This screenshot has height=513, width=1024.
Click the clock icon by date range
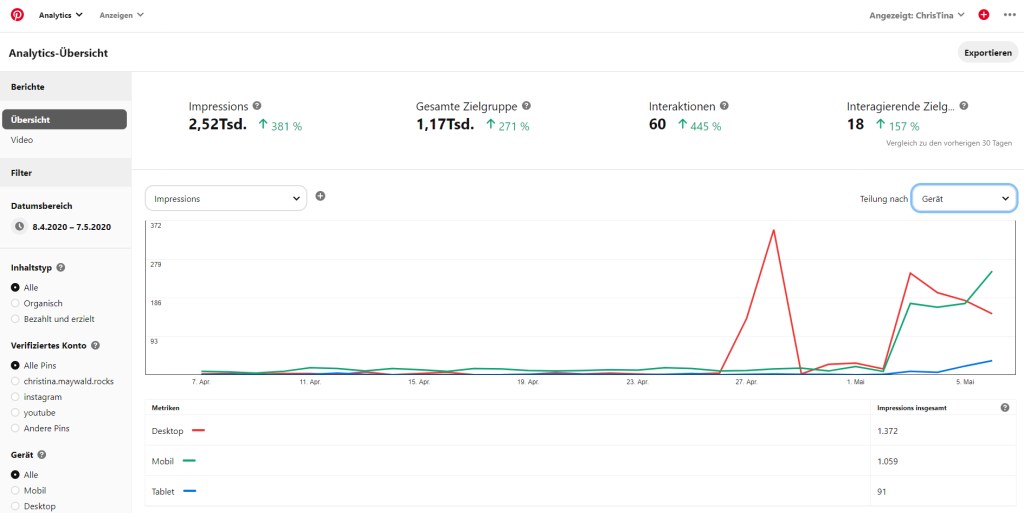pos(19,227)
